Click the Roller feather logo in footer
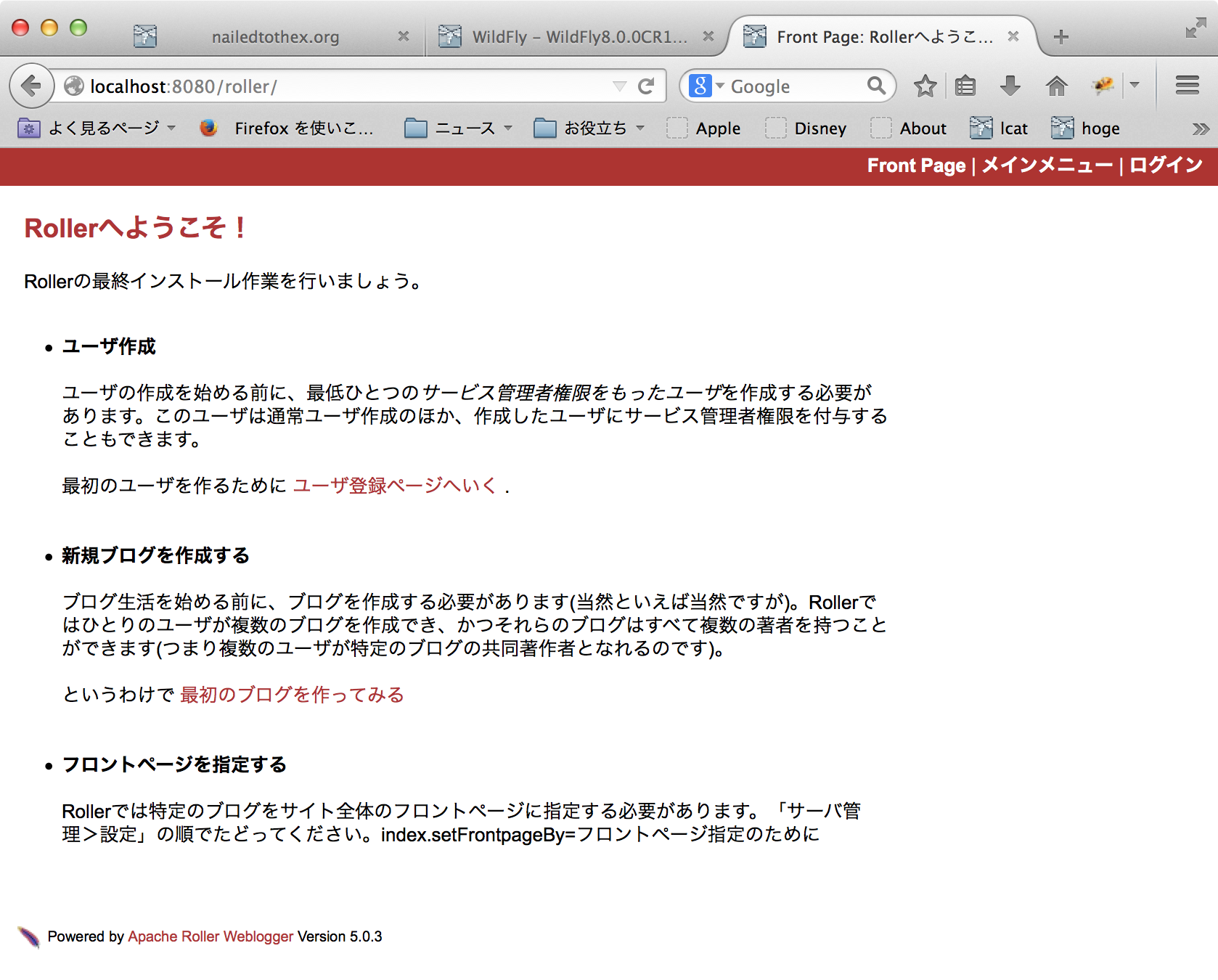The height and width of the screenshot is (980, 1218). point(28,937)
